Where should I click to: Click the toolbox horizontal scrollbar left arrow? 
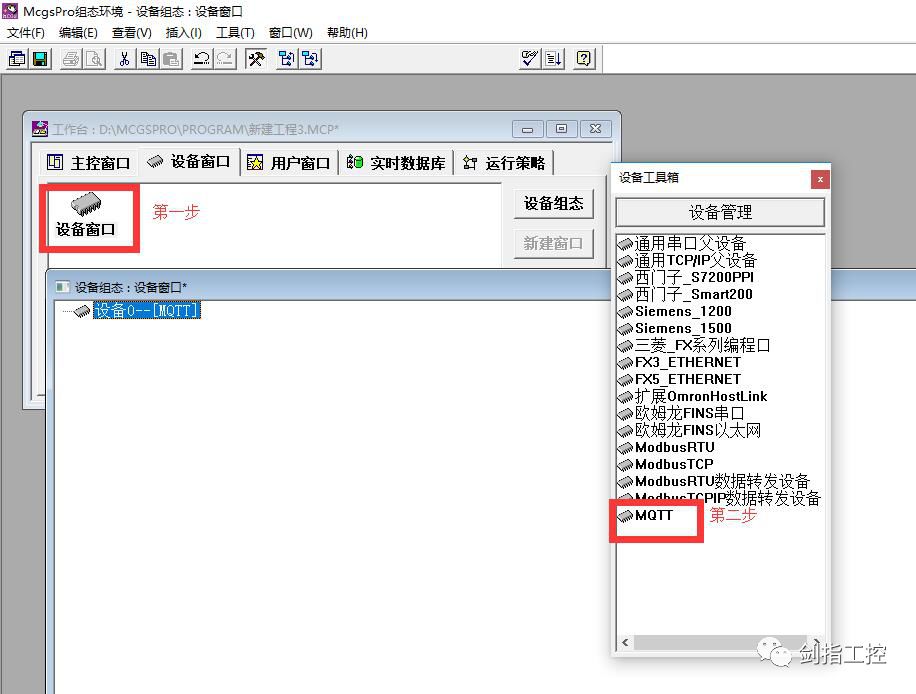(x=625, y=643)
